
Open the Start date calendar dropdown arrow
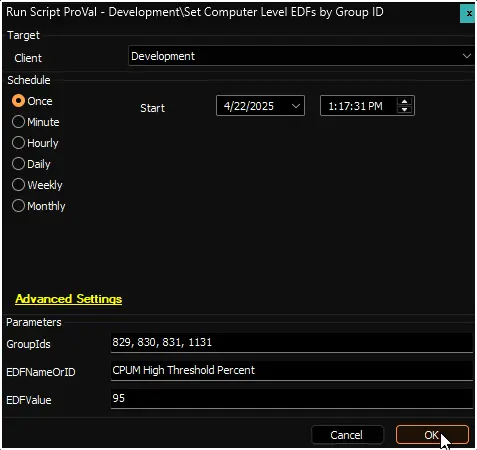coord(295,106)
